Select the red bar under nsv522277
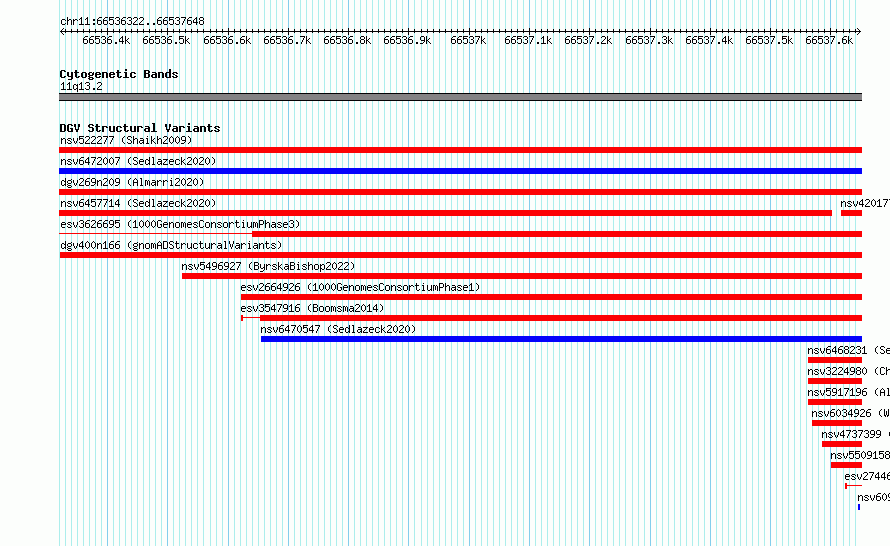The height and width of the screenshot is (546, 890). pos(460,150)
